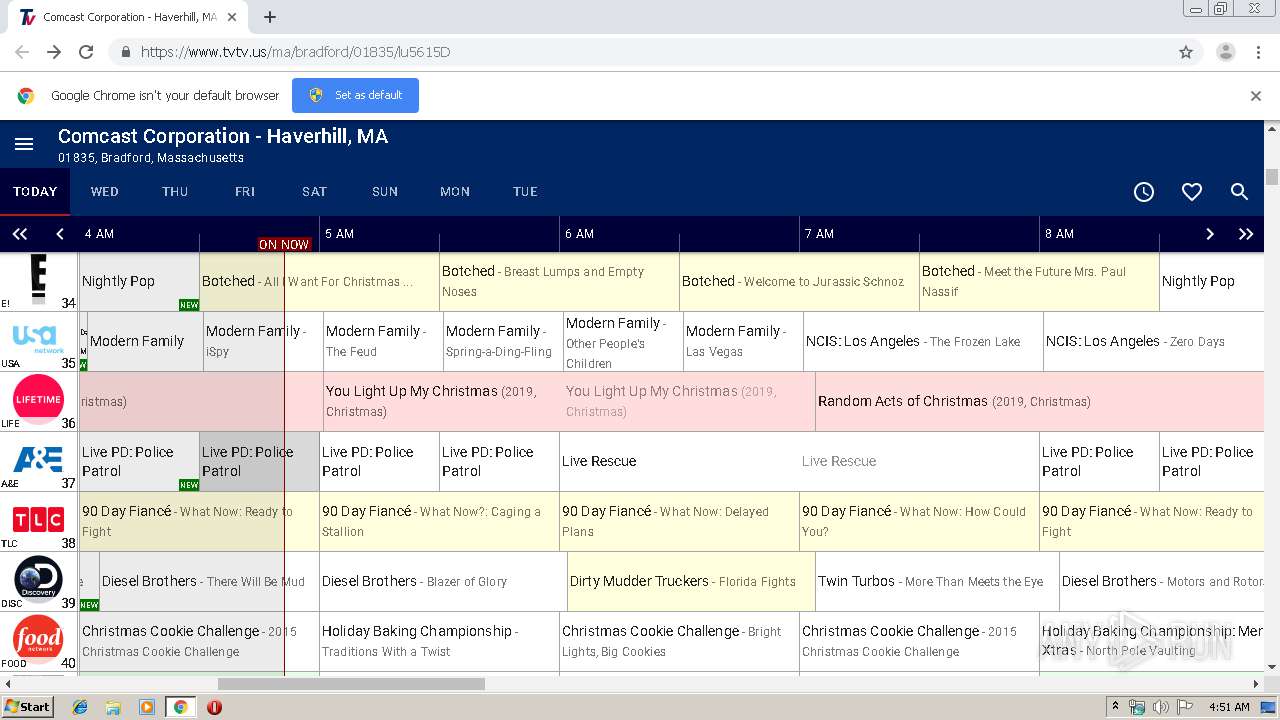Click the ON NOW time marker
This screenshot has width=1280, height=720.
(x=284, y=244)
